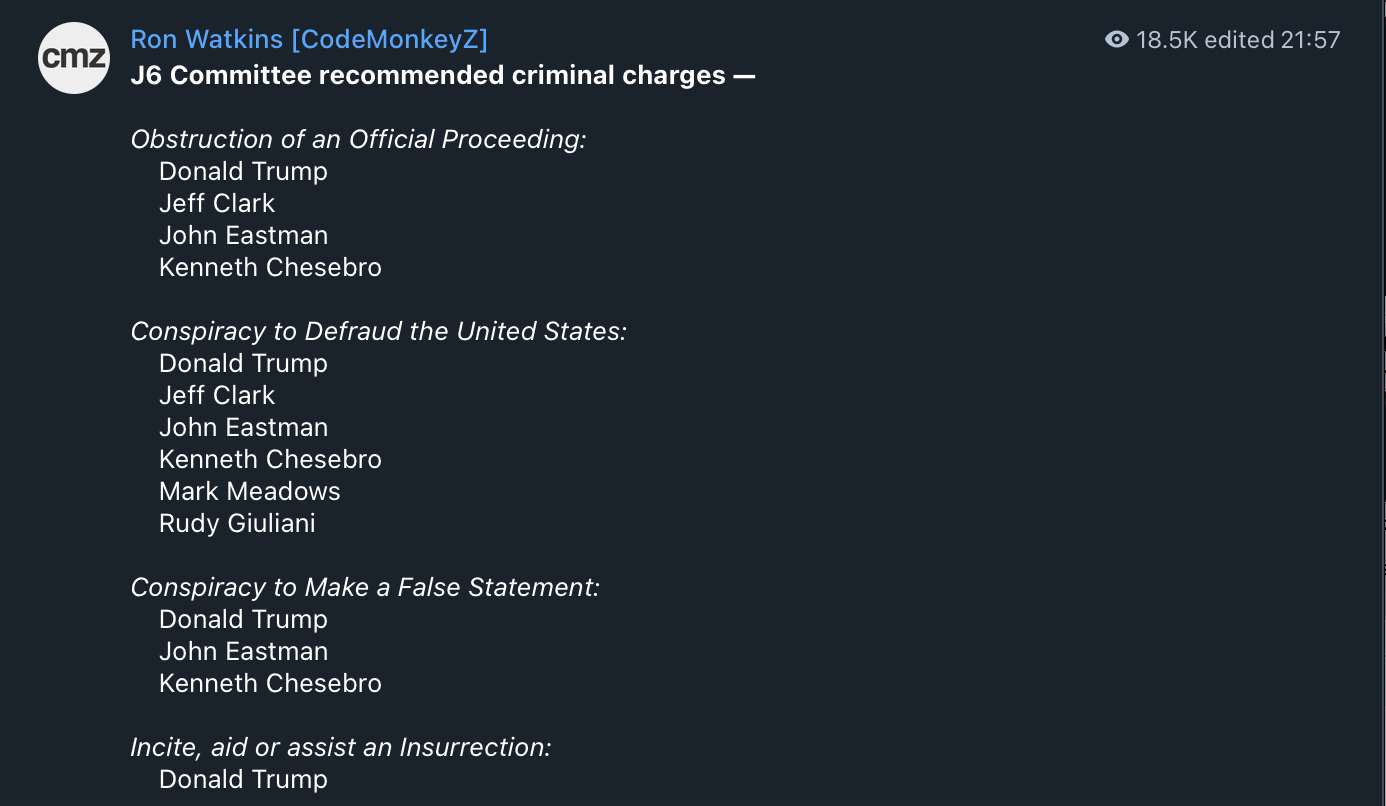Click the edited 21:57 timestamp
This screenshot has height=806, width=1386.
pos(1272,40)
